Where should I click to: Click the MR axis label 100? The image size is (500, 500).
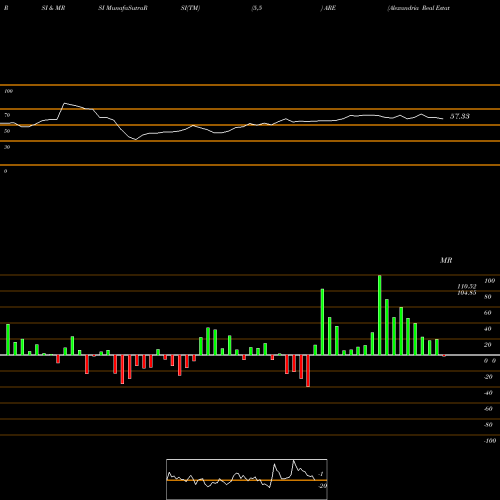click(x=489, y=281)
